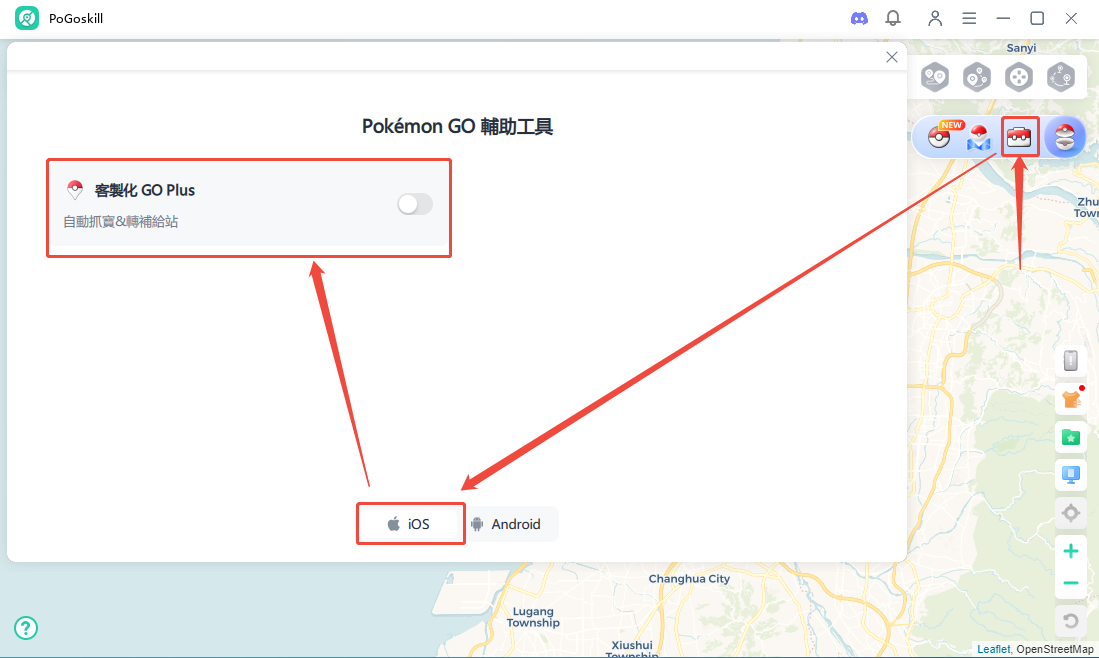Open the notifications bell

coord(893,18)
